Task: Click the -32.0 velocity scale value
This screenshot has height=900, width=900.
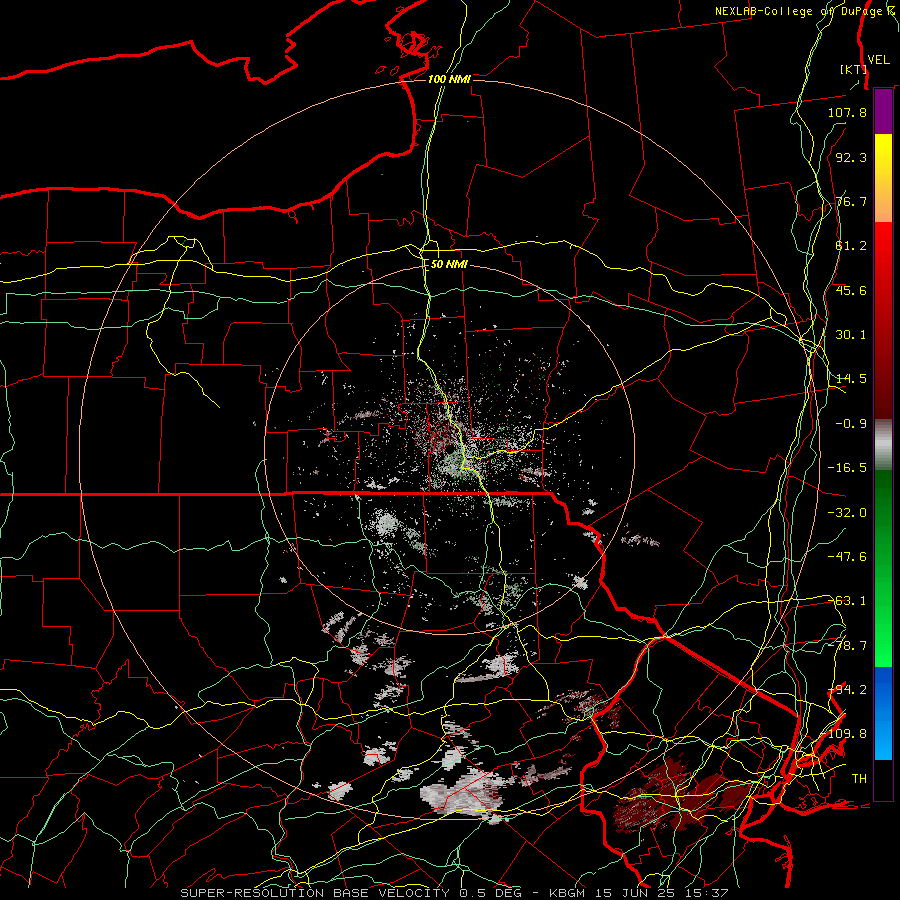Action: click(847, 513)
